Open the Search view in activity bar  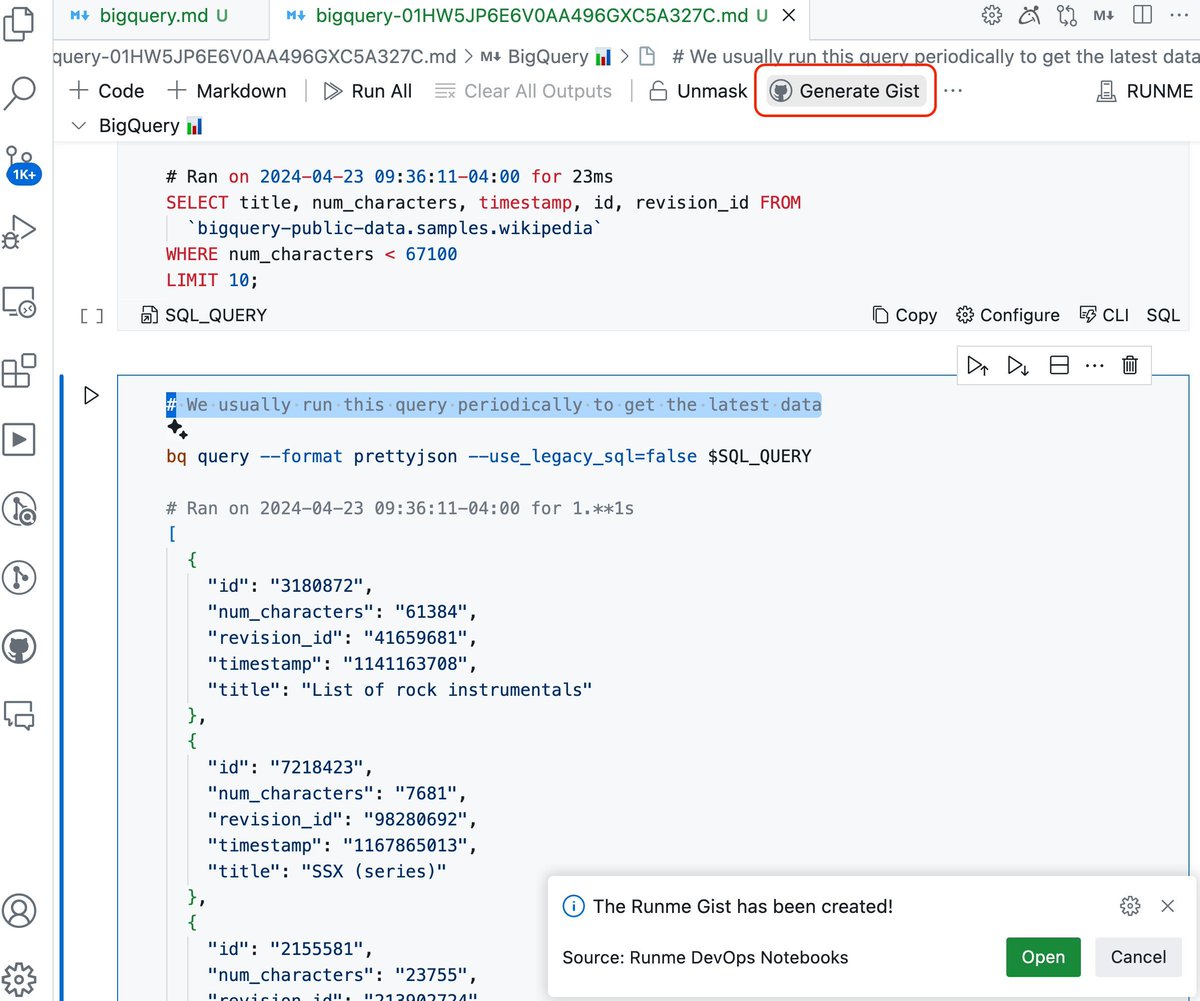[x=20, y=92]
